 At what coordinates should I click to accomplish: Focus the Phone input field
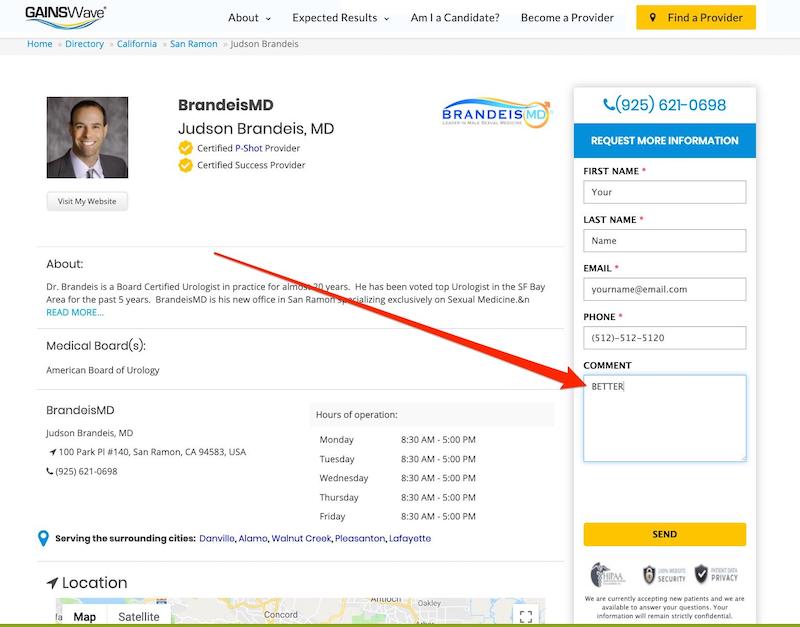[665, 338]
